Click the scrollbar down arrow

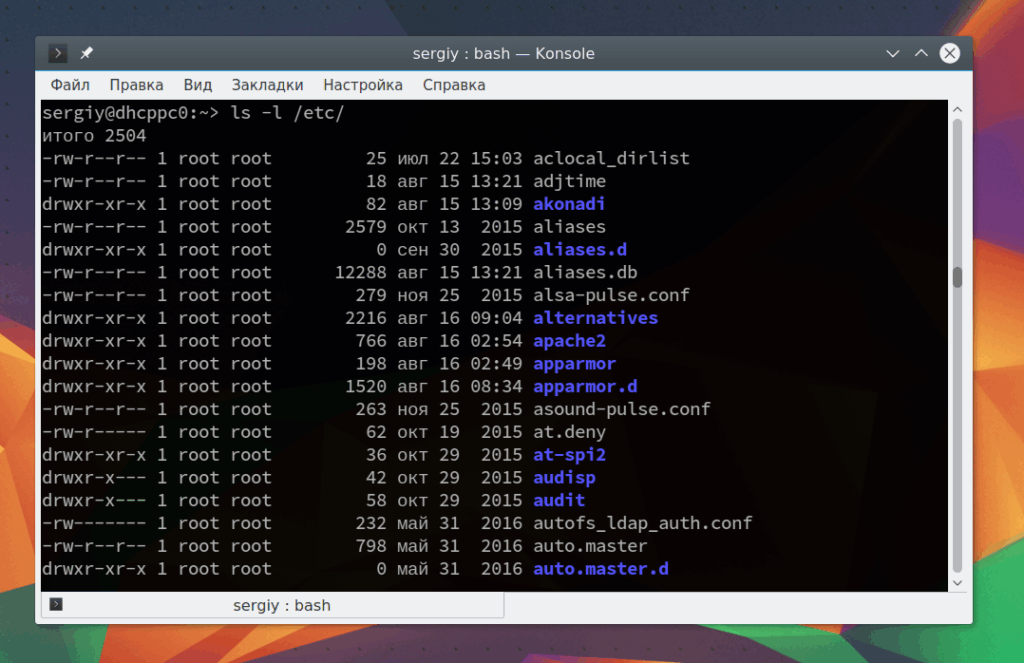coord(957,583)
